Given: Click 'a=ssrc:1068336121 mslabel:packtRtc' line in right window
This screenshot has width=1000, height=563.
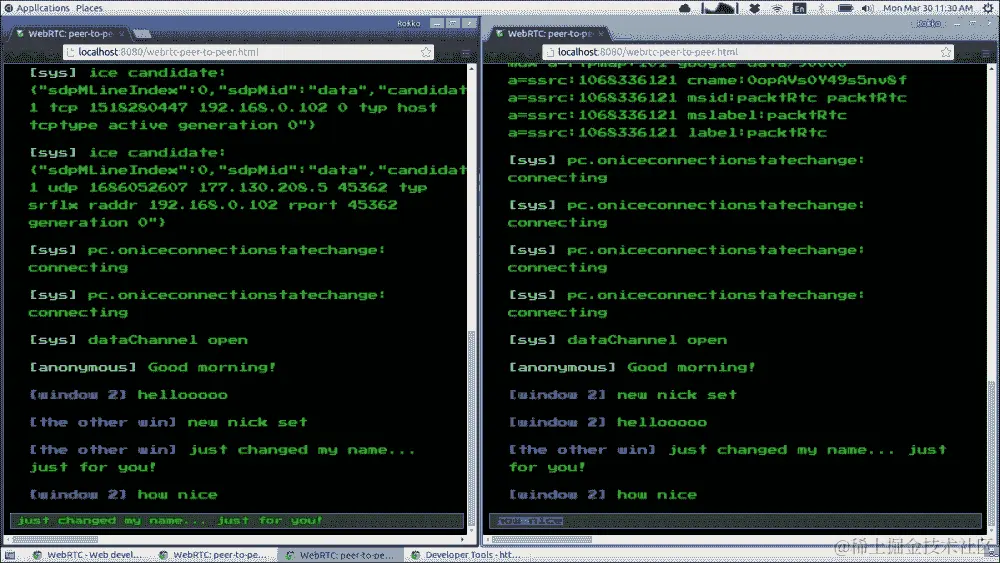Looking at the screenshot, I should 677,115.
